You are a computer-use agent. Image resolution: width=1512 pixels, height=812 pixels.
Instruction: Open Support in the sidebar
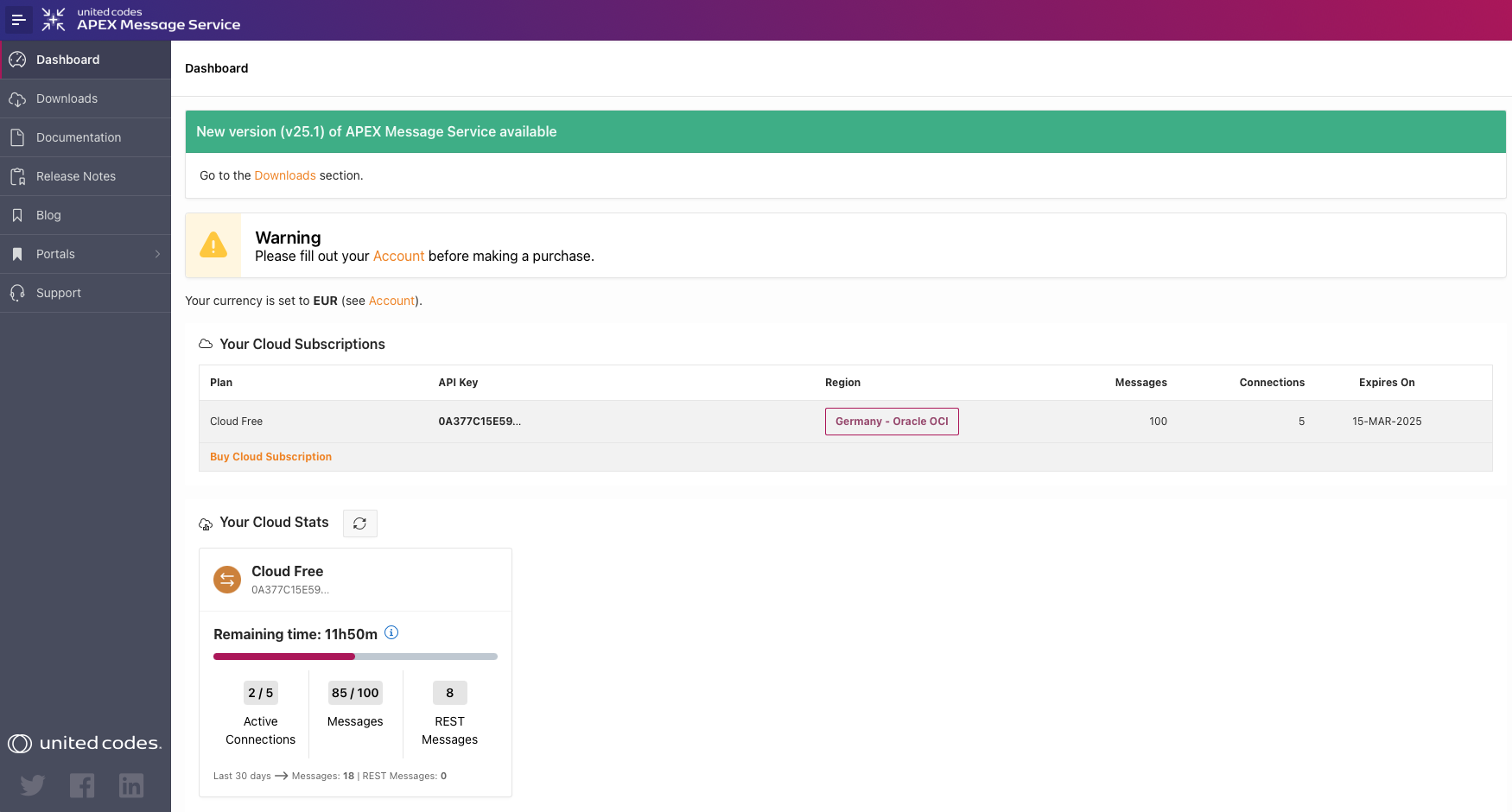click(x=86, y=293)
